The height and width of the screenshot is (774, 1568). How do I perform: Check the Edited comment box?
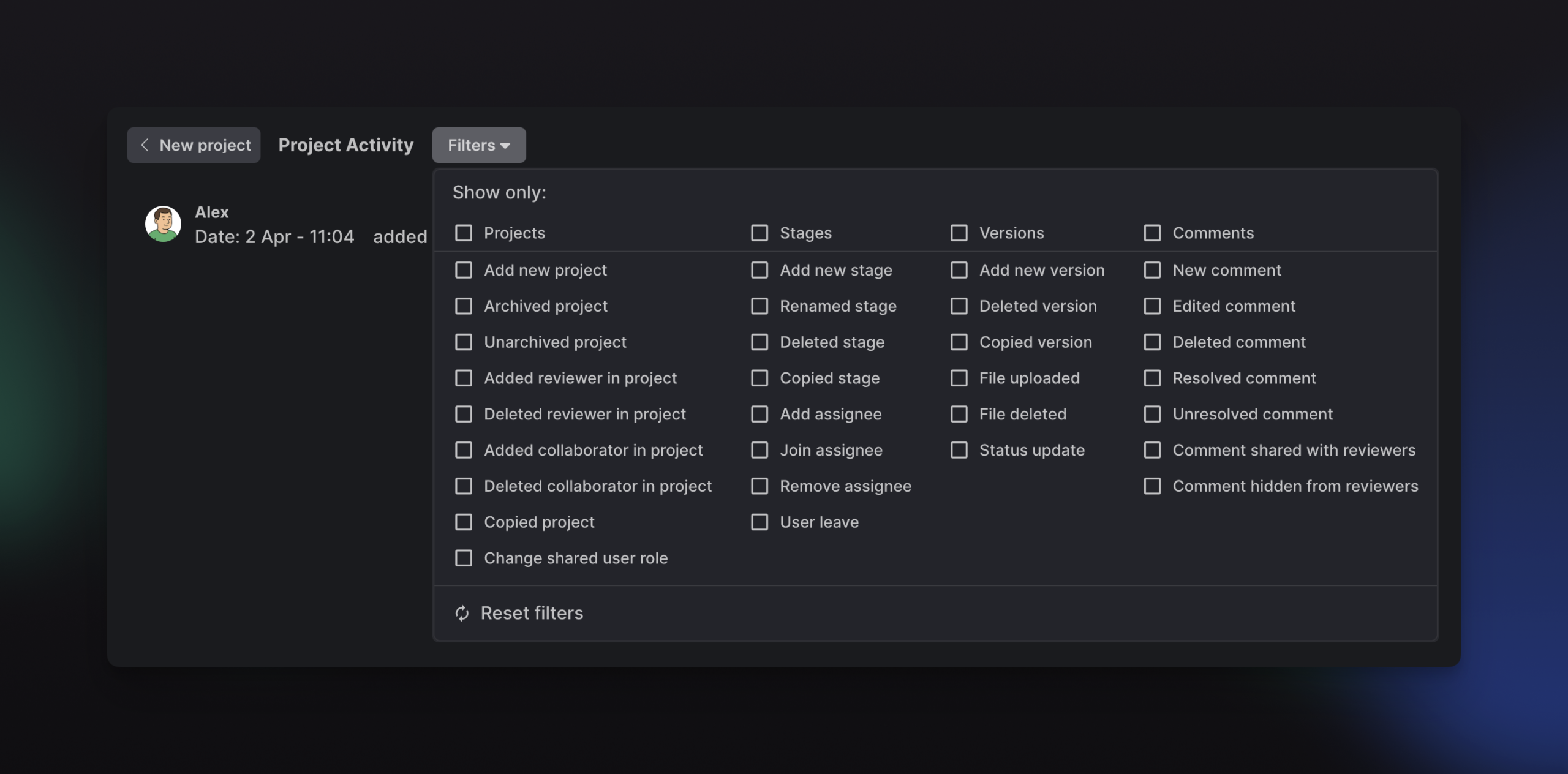click(x=1153, y=306)
